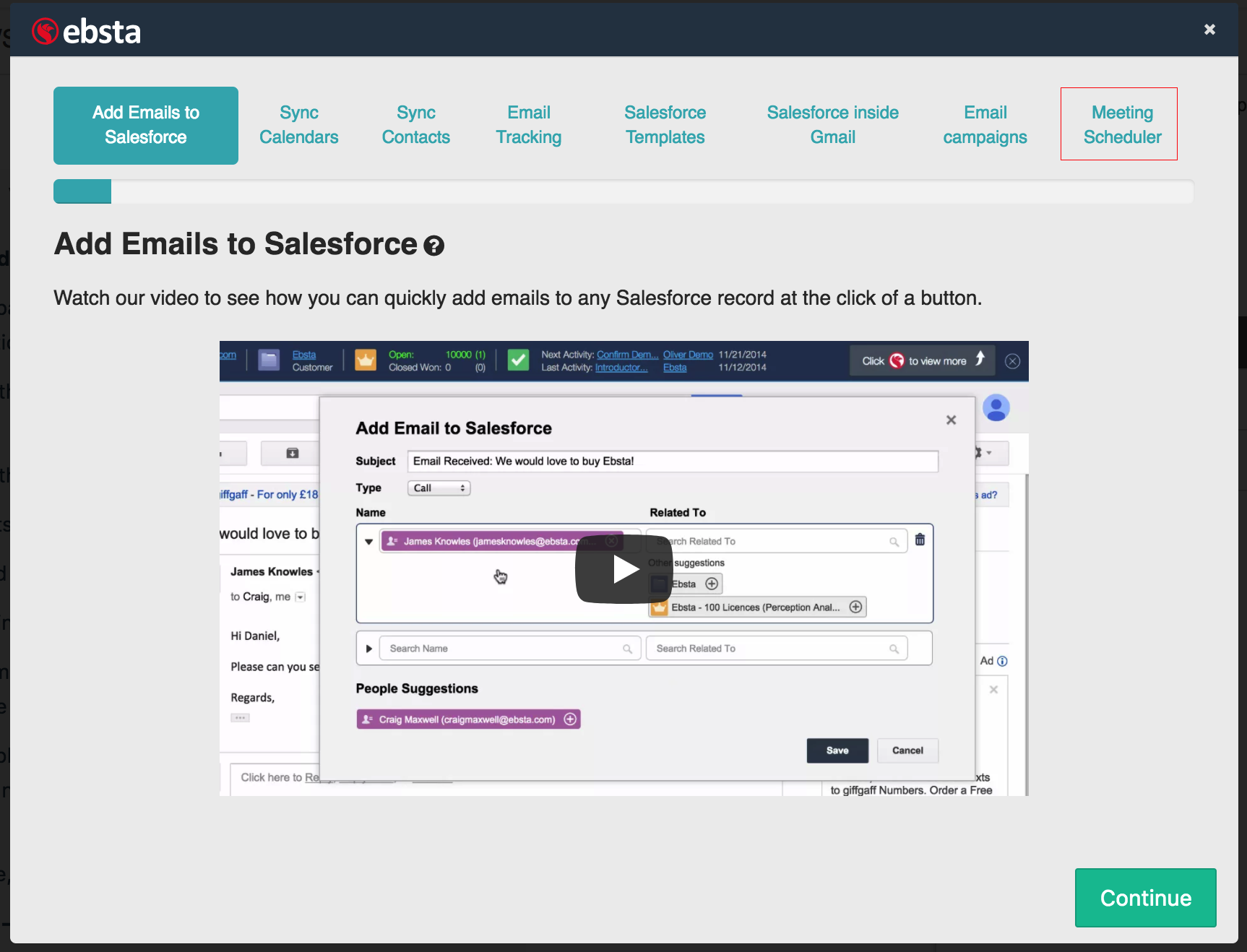Click plus icon next to Ebsta - 100 Licences
1247x952 pixels.
point(855,607)
